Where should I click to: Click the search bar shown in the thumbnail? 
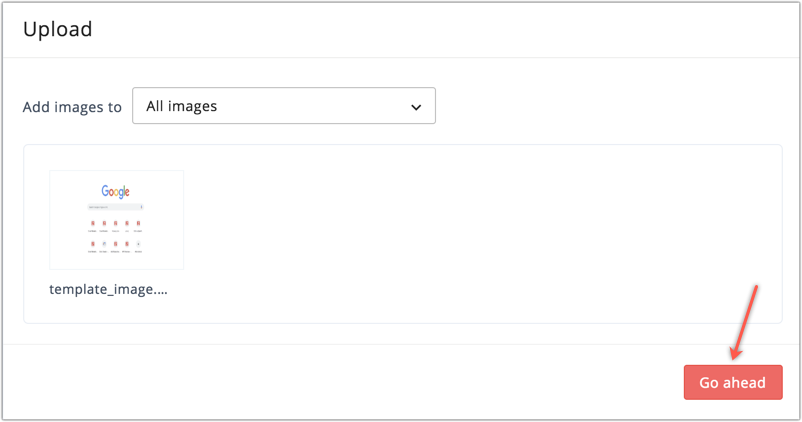coord(113,207)
